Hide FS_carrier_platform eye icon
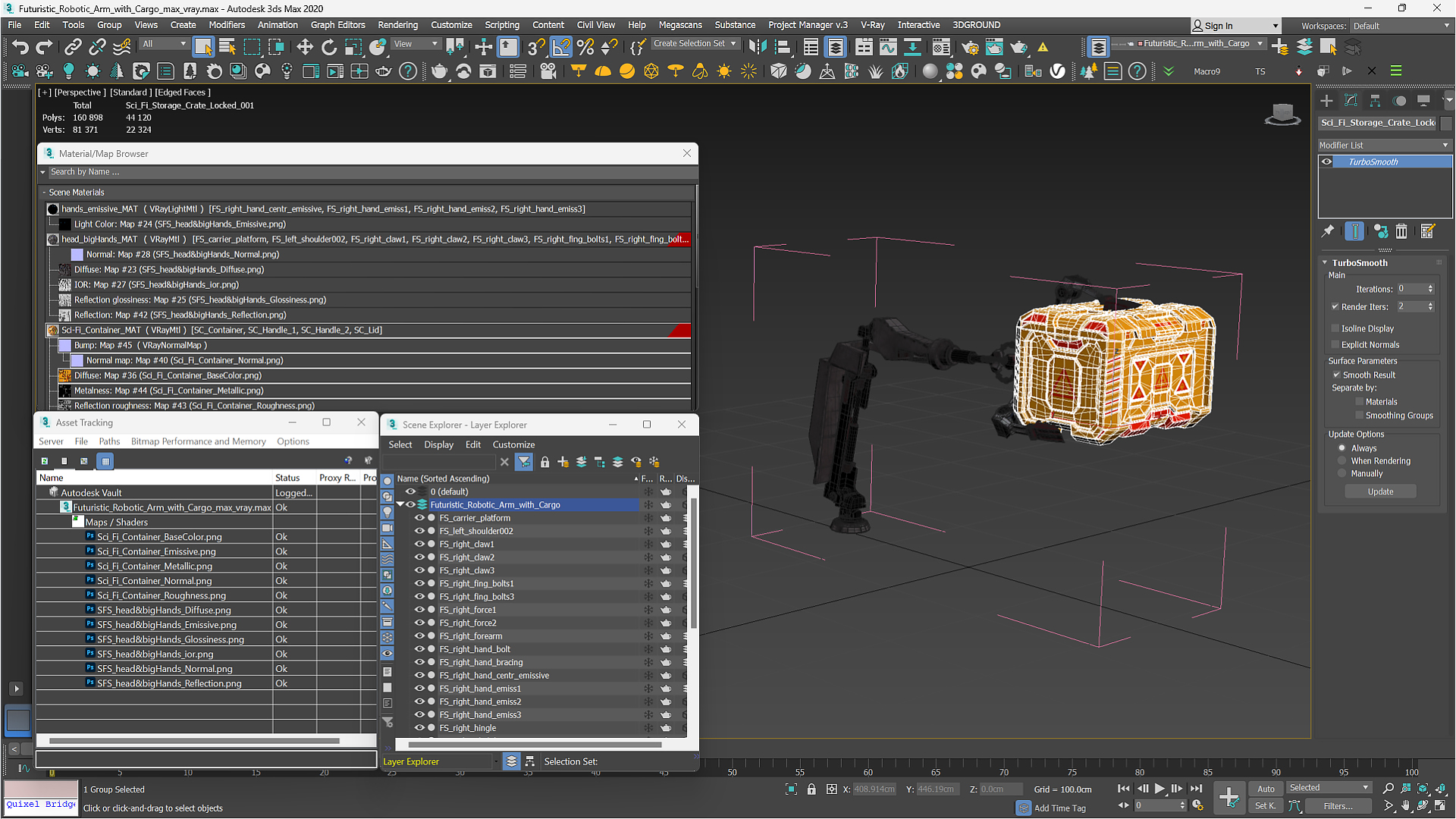Viewport: 1456px width, 819px height. pos(419,518)
